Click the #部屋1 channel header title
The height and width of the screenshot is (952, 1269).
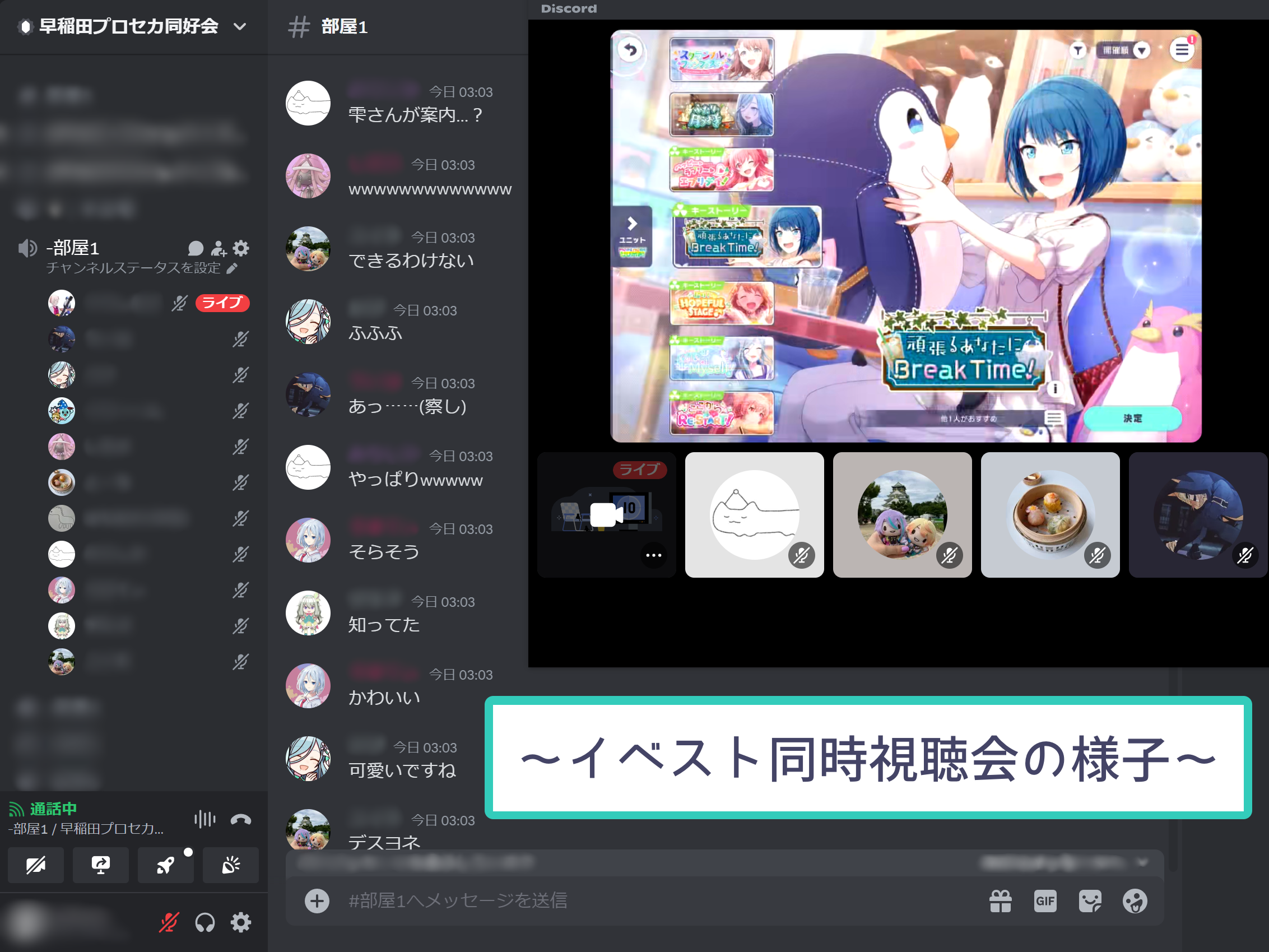(343, 26)
